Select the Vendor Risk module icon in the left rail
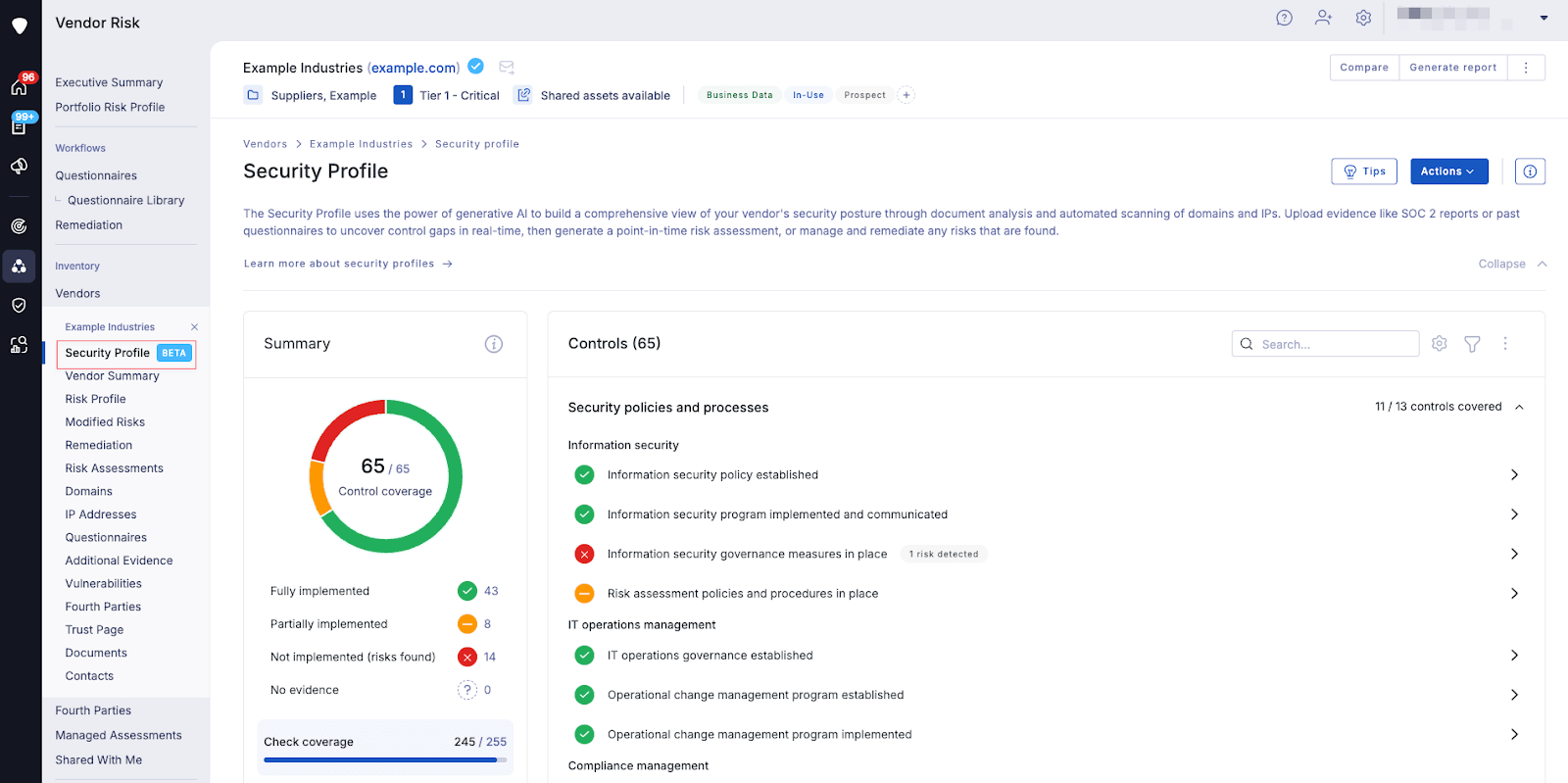Screen dimensions: 1568x783 (19, 266)
